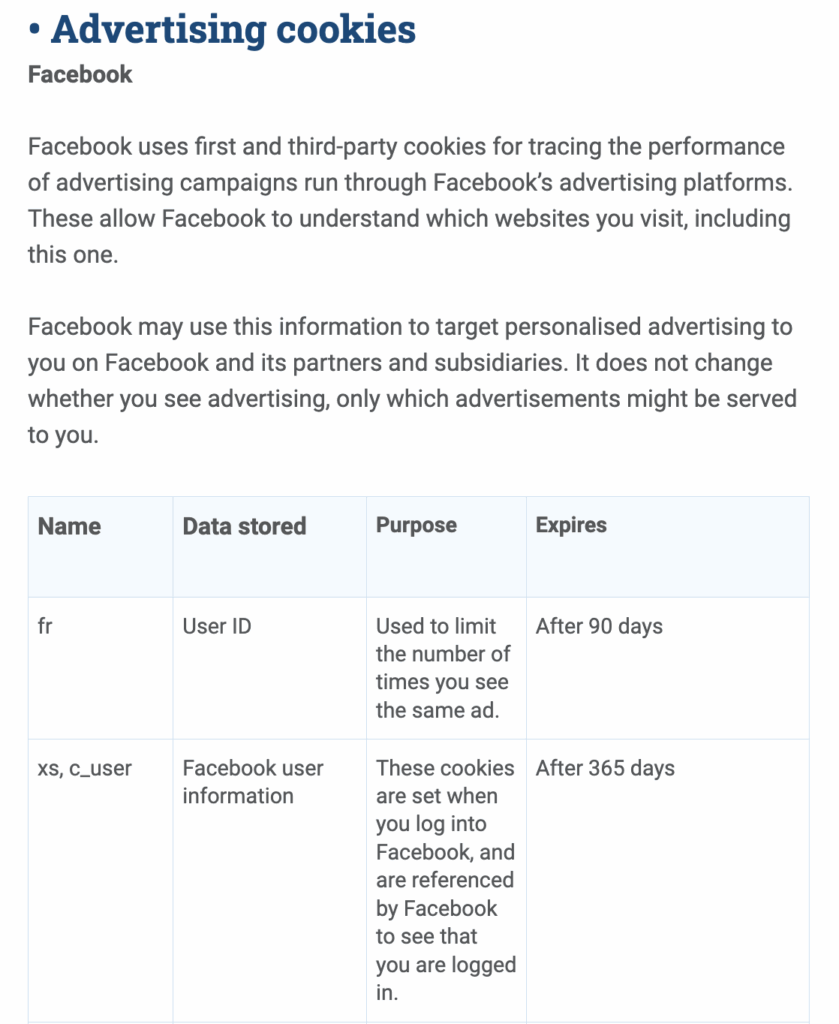
Task: Click the Purpose column header
Action: (416, 525)
